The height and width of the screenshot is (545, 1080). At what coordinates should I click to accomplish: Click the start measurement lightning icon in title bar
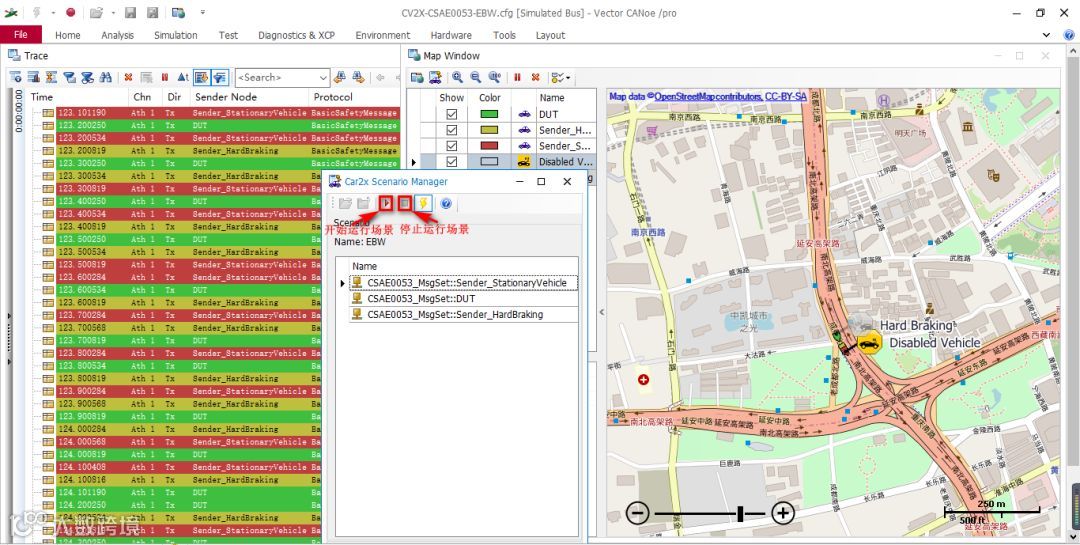pos(36,12)
